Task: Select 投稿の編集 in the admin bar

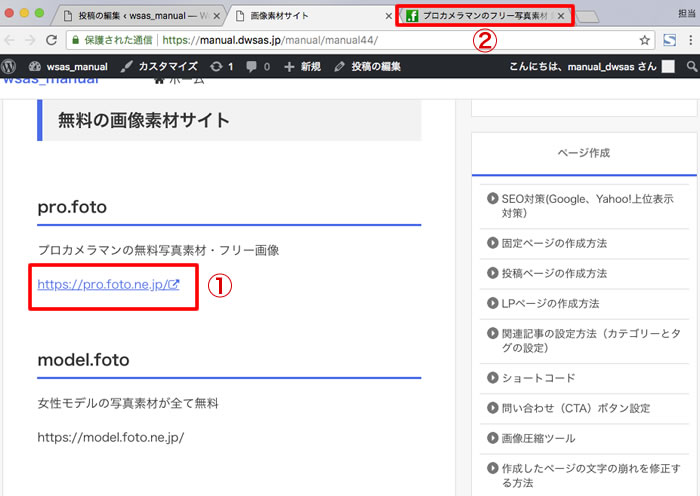Action: (367, 66)
